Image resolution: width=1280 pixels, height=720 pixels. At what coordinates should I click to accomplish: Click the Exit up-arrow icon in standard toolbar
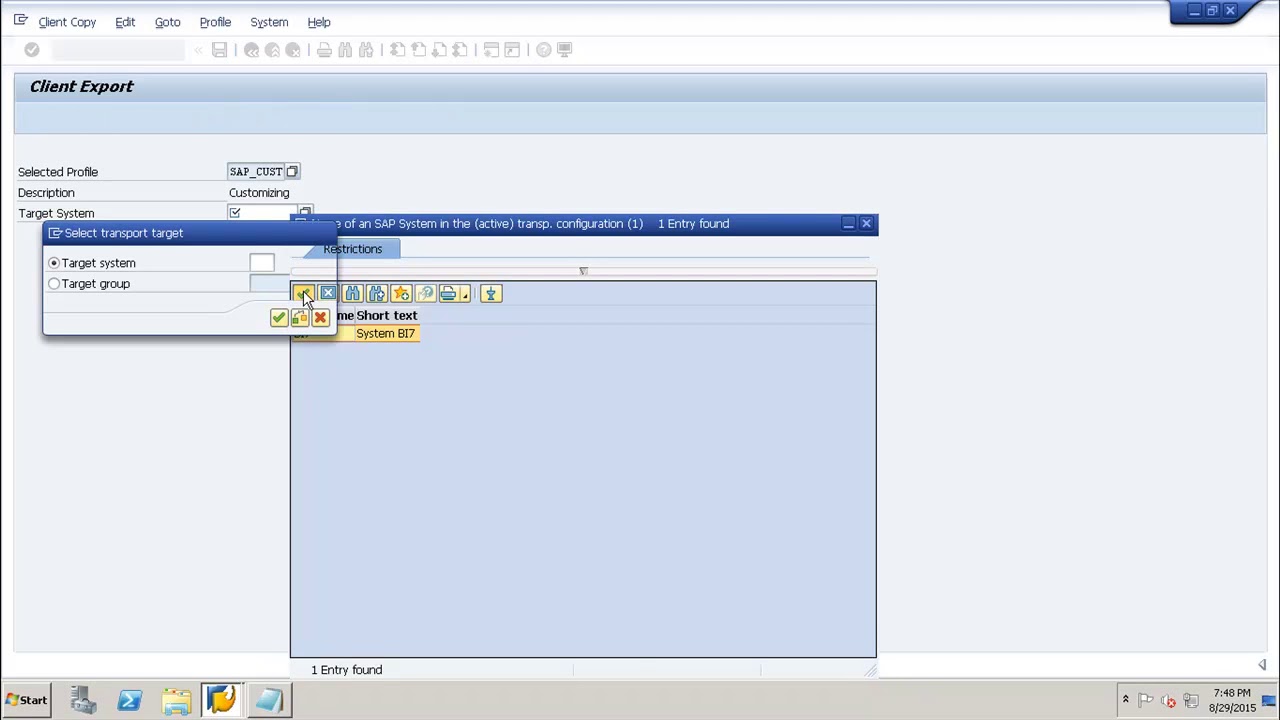[273, 50]
